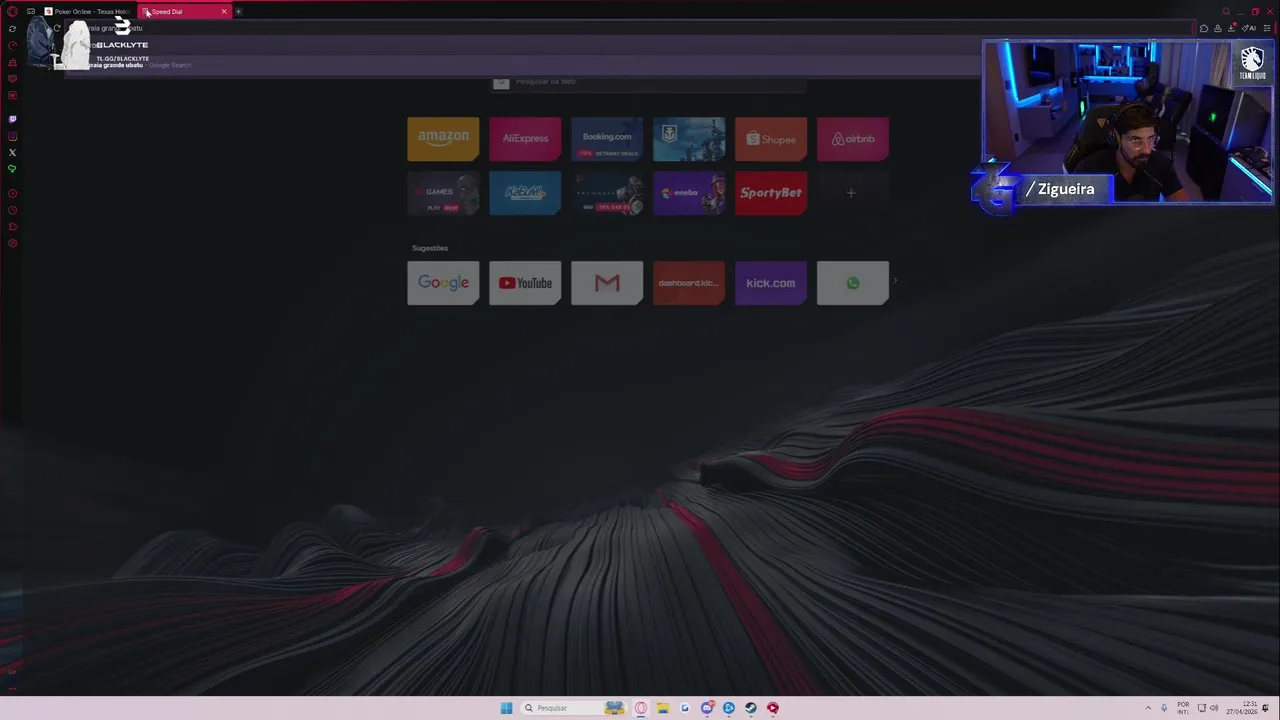The height and width of the screenshot is (720, 1280).
Task: Open the SportyBet speed dial tile
Action: [771, 193]
